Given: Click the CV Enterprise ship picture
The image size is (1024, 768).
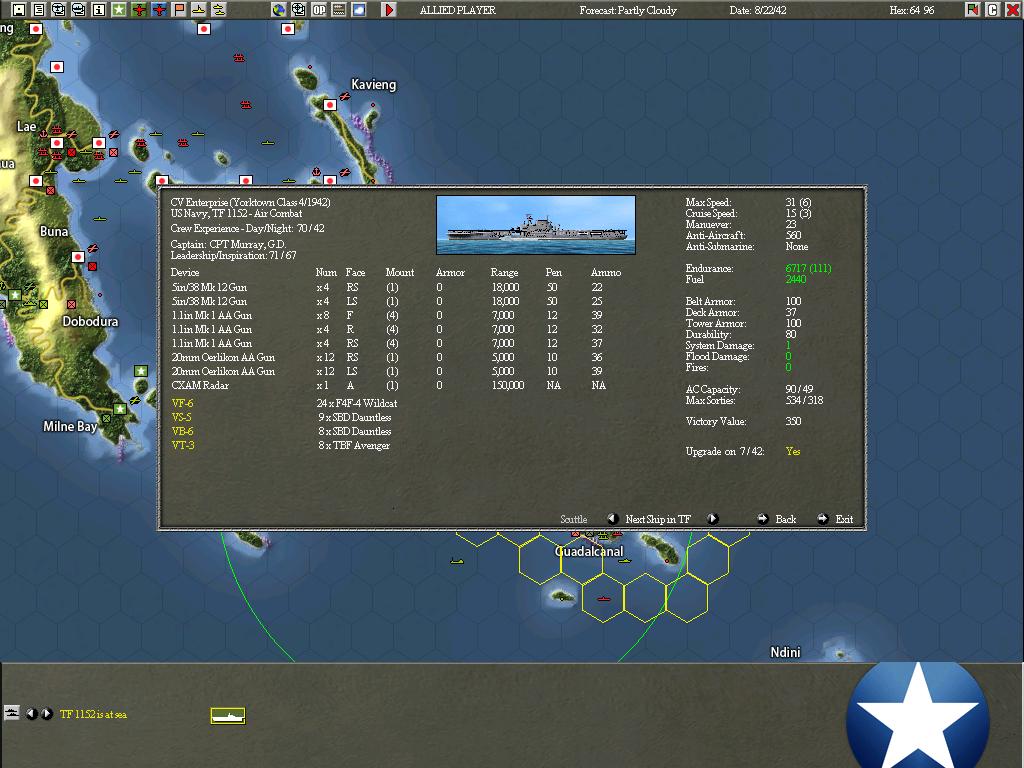Looking at the screenshot, I should click(x=536, y=225).
